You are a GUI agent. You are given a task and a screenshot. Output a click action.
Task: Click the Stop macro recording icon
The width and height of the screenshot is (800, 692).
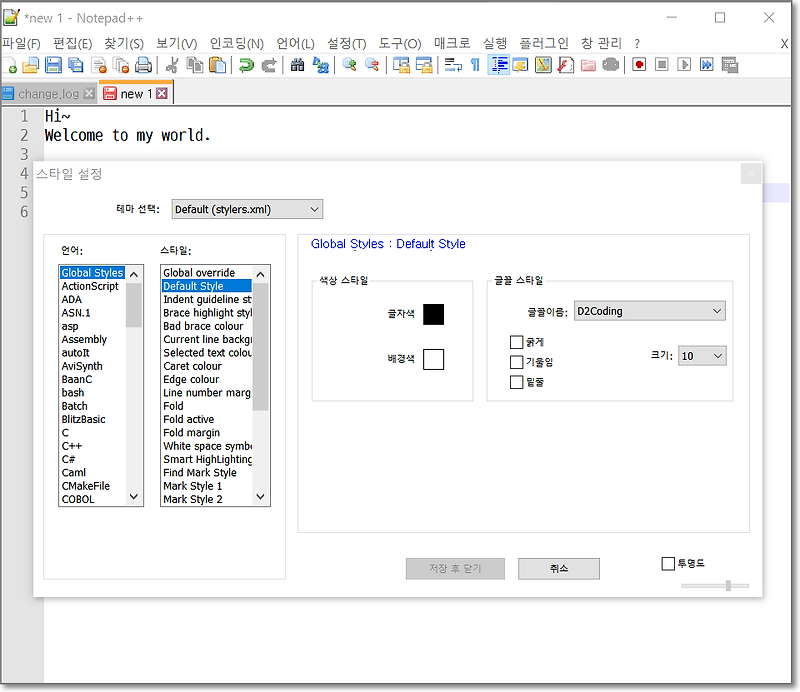pos(662,65)
